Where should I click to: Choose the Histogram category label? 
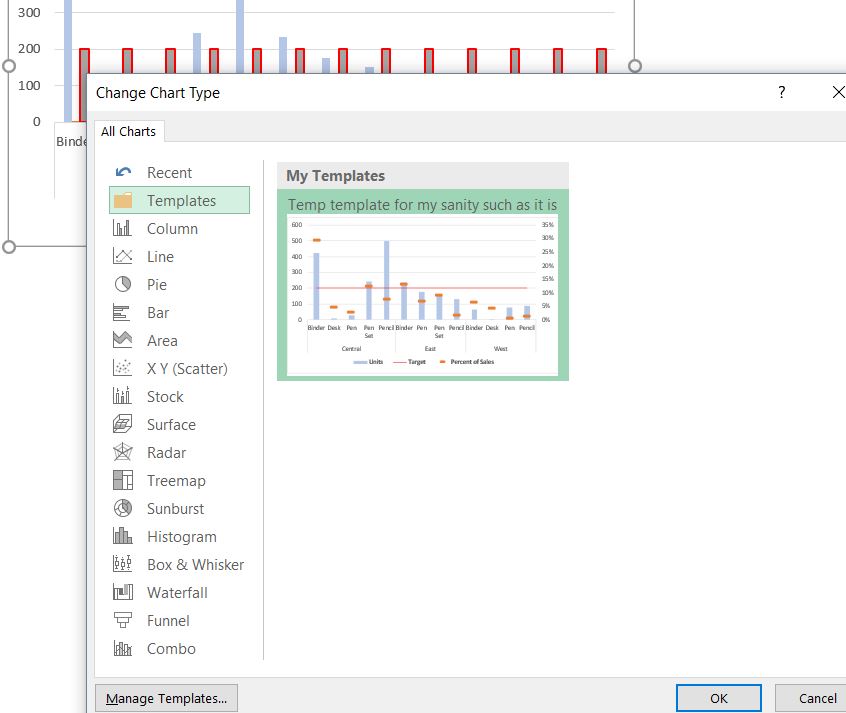pos(181,537)
